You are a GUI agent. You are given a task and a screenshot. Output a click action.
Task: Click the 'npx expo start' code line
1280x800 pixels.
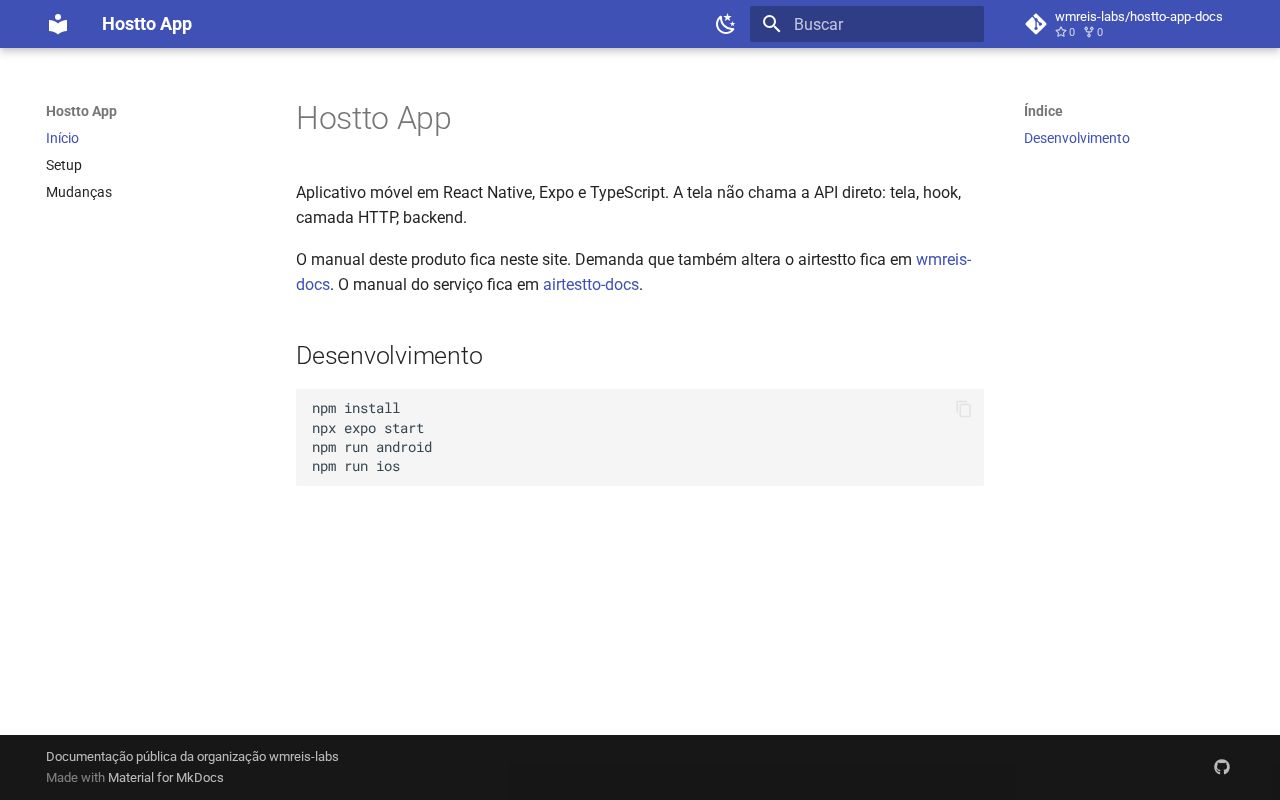point(368,428)
